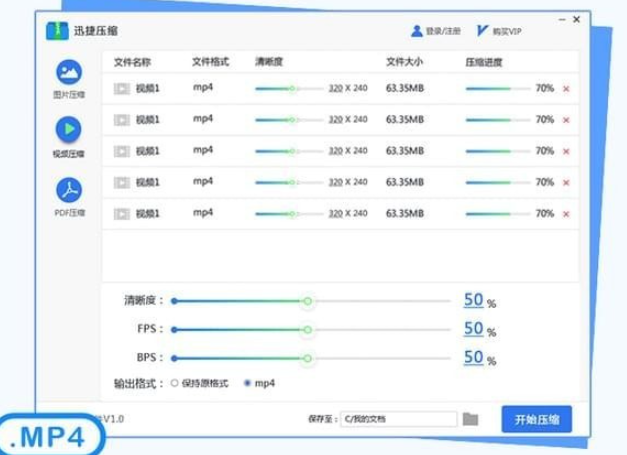Adjust second row's 清晰度 slider handle

pos(292,120)
